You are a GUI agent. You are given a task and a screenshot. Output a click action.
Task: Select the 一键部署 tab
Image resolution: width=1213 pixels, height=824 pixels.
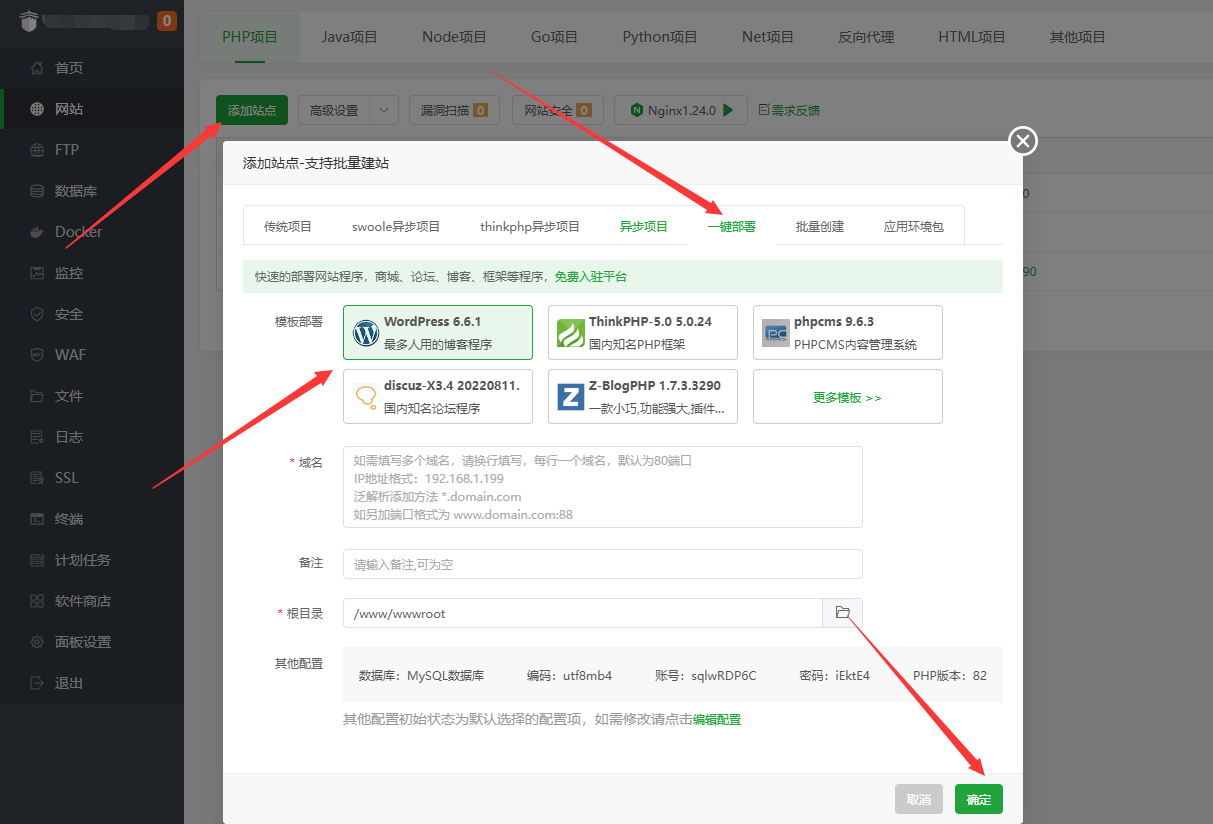tap(732, 226)
